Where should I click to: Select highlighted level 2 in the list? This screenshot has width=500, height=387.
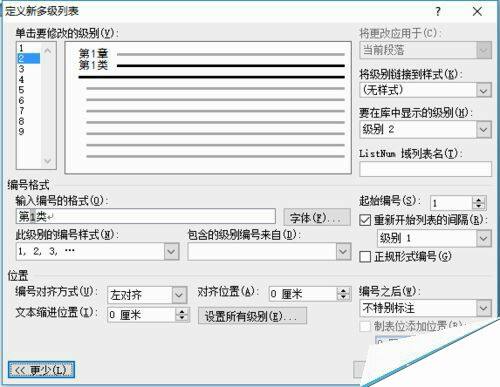pos(28,58)
